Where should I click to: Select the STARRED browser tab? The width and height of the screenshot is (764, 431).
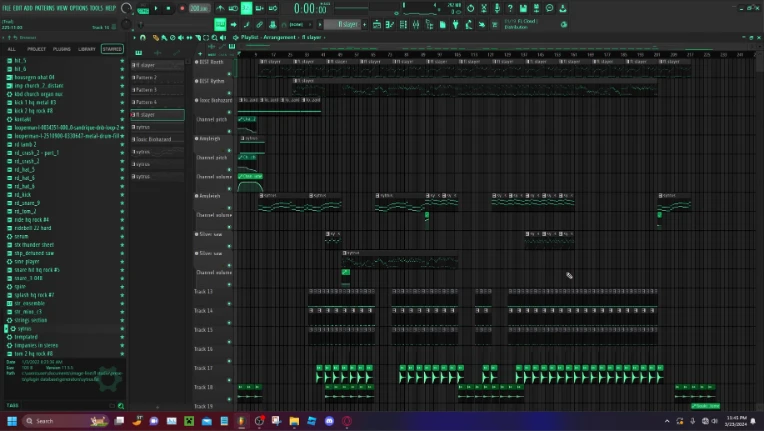[112, 49]
